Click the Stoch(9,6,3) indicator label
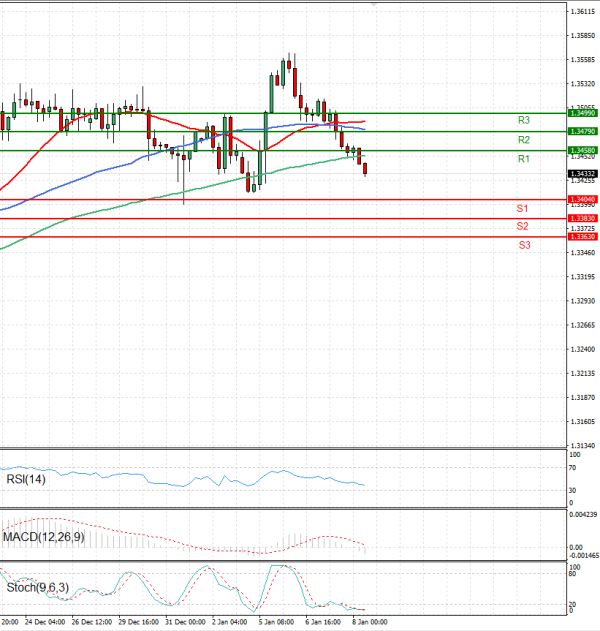The image size is (600, 631). [x=37, y=586]
